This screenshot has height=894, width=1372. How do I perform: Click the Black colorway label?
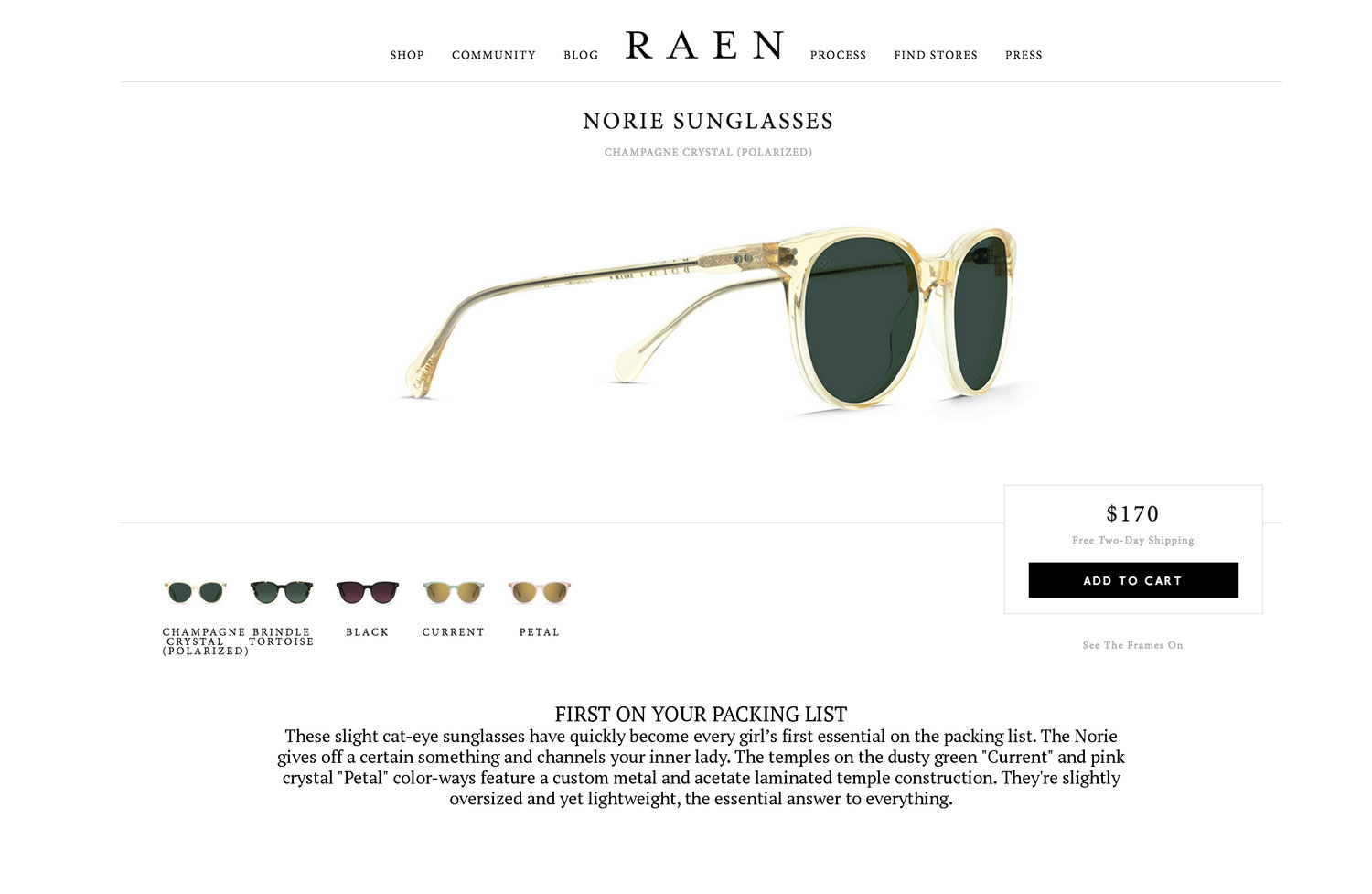pyautogui.click(x=368, y=632)
